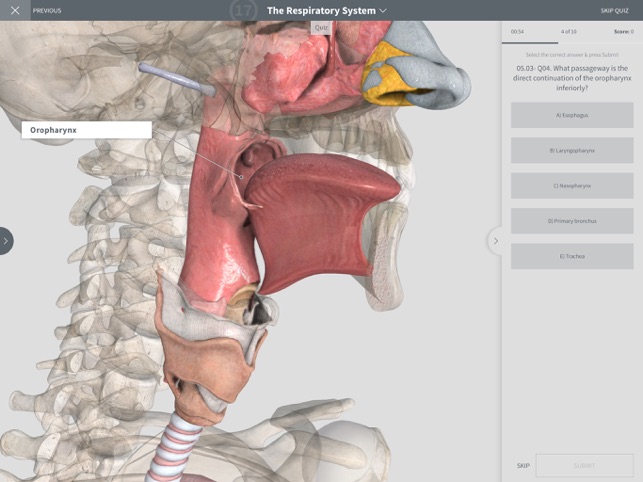The width and height of the screenshot is (643, 482).
Task: Submit the selected answer
Action: click(x=584, y=466)
